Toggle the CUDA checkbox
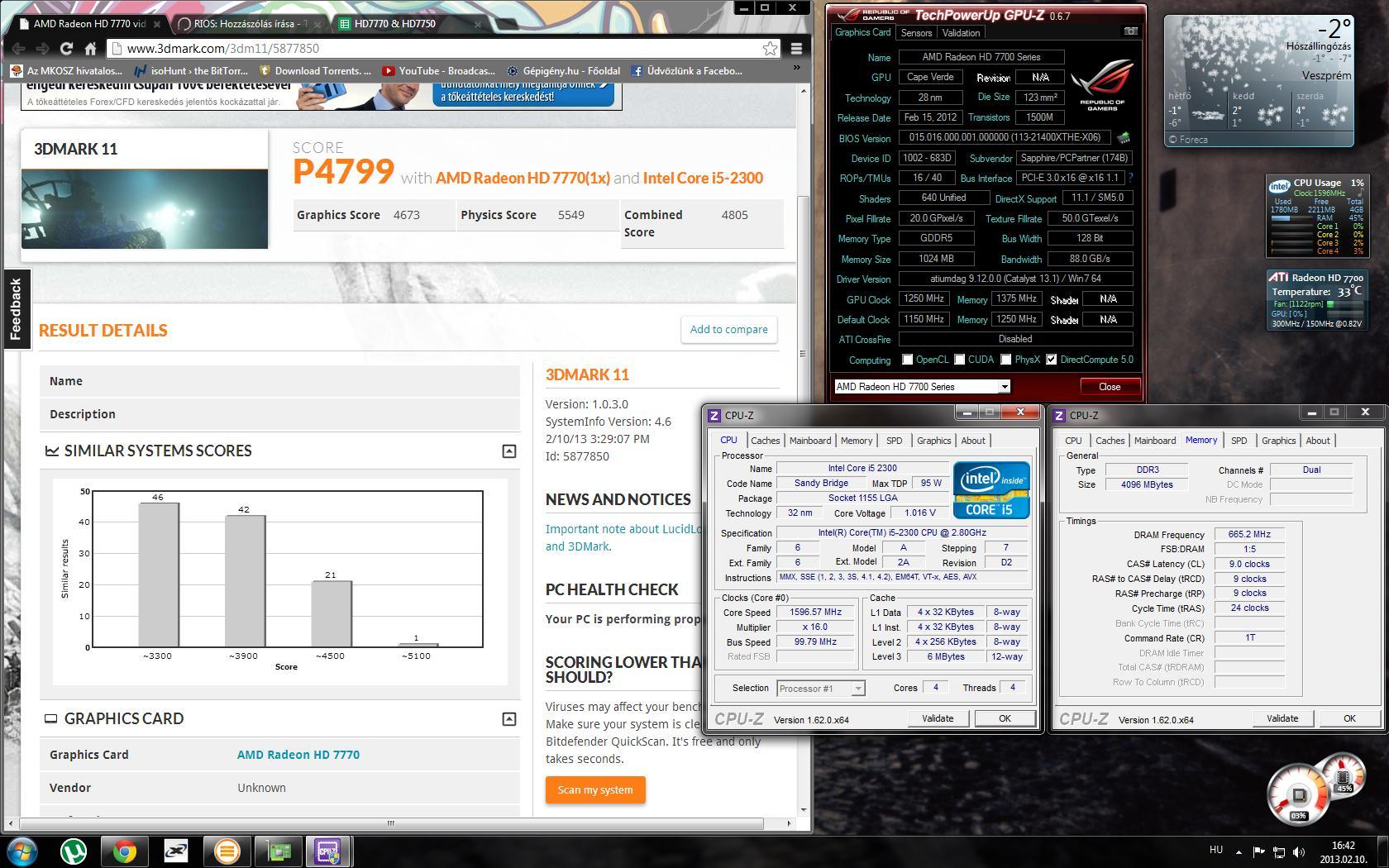Viewport: 1389px width, 868px height. tap(959, 360)
